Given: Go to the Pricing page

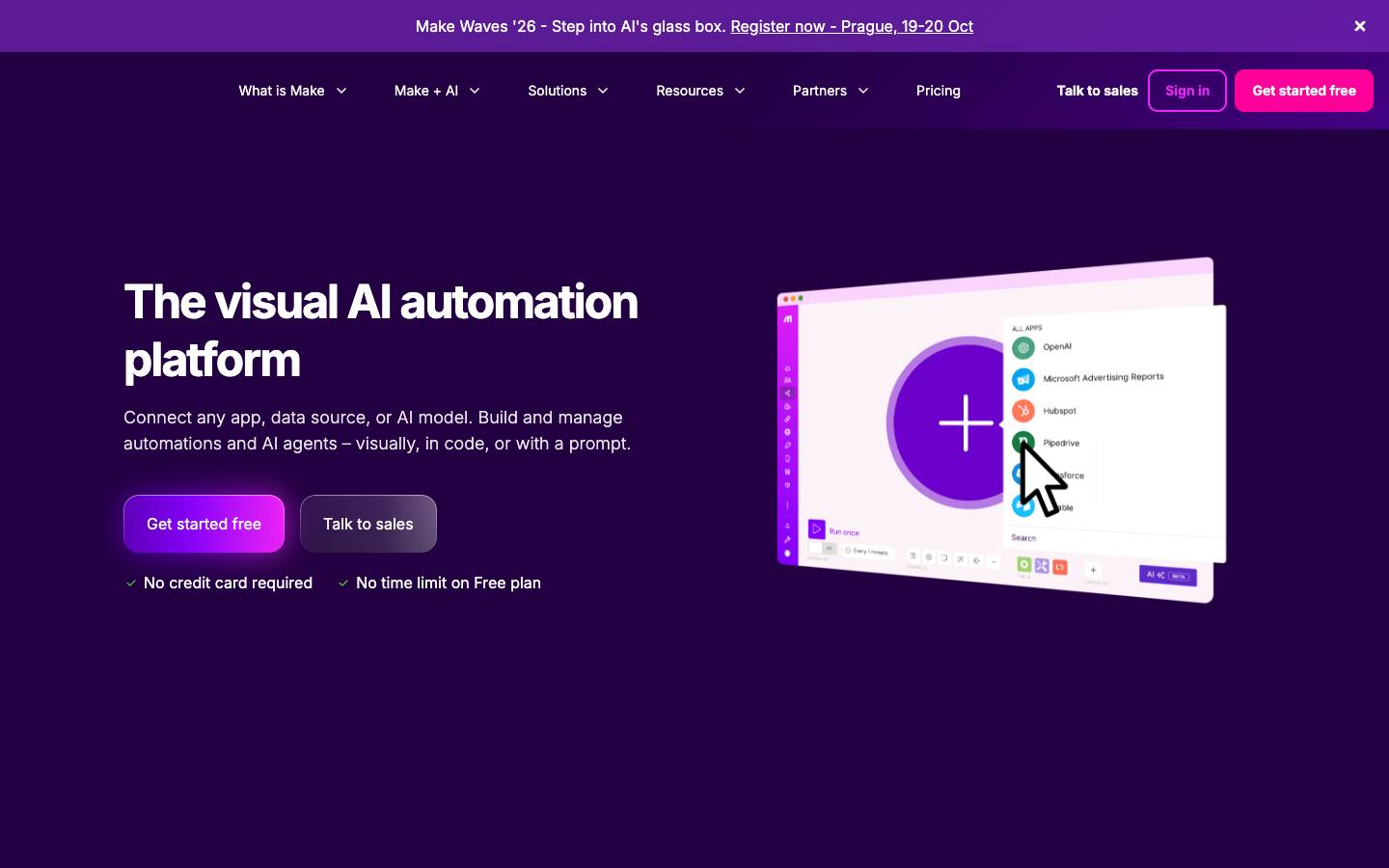Looking at the screenshot, I should [x=939, y=91].
